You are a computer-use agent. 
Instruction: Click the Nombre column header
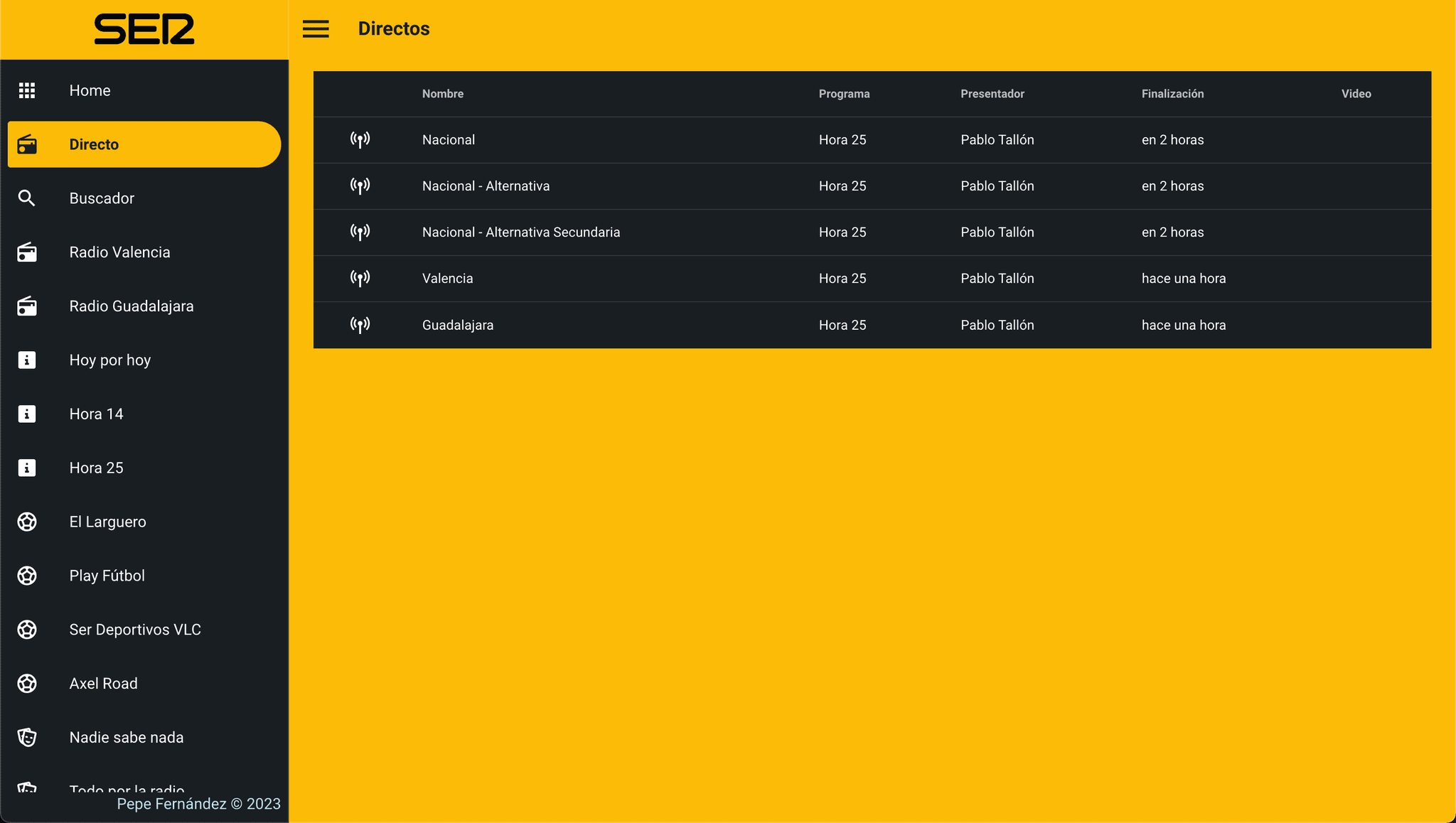(x=442, y=94)
